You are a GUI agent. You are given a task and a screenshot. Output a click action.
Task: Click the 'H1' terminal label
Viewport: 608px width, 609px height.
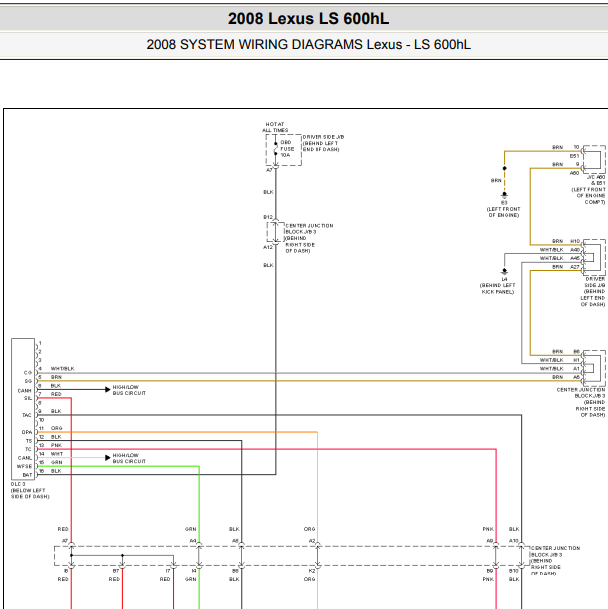[577, 360]
